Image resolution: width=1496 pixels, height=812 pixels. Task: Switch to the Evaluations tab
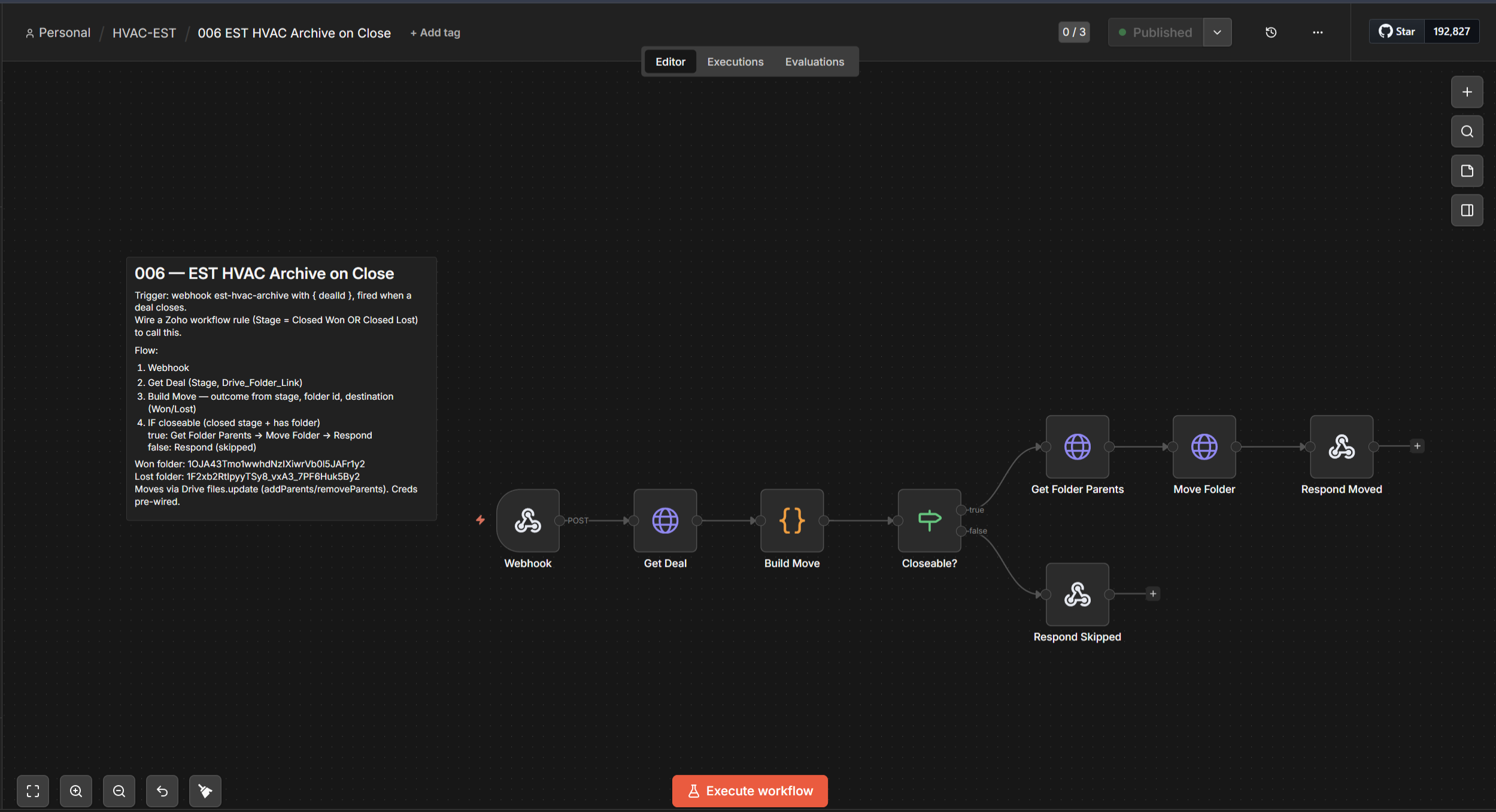pos(814,62)
